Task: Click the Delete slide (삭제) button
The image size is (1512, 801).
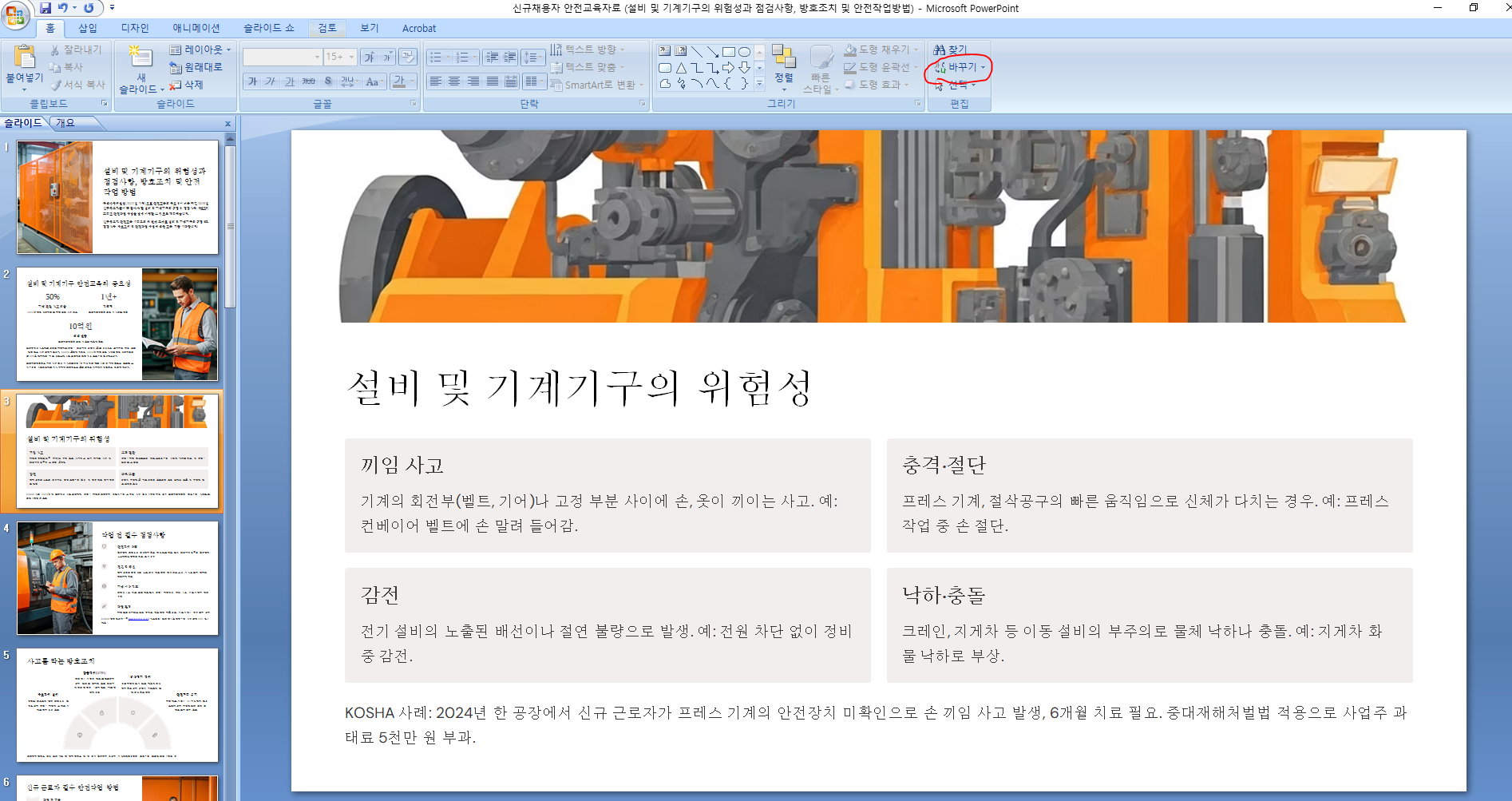Action: tap(186, 85)
